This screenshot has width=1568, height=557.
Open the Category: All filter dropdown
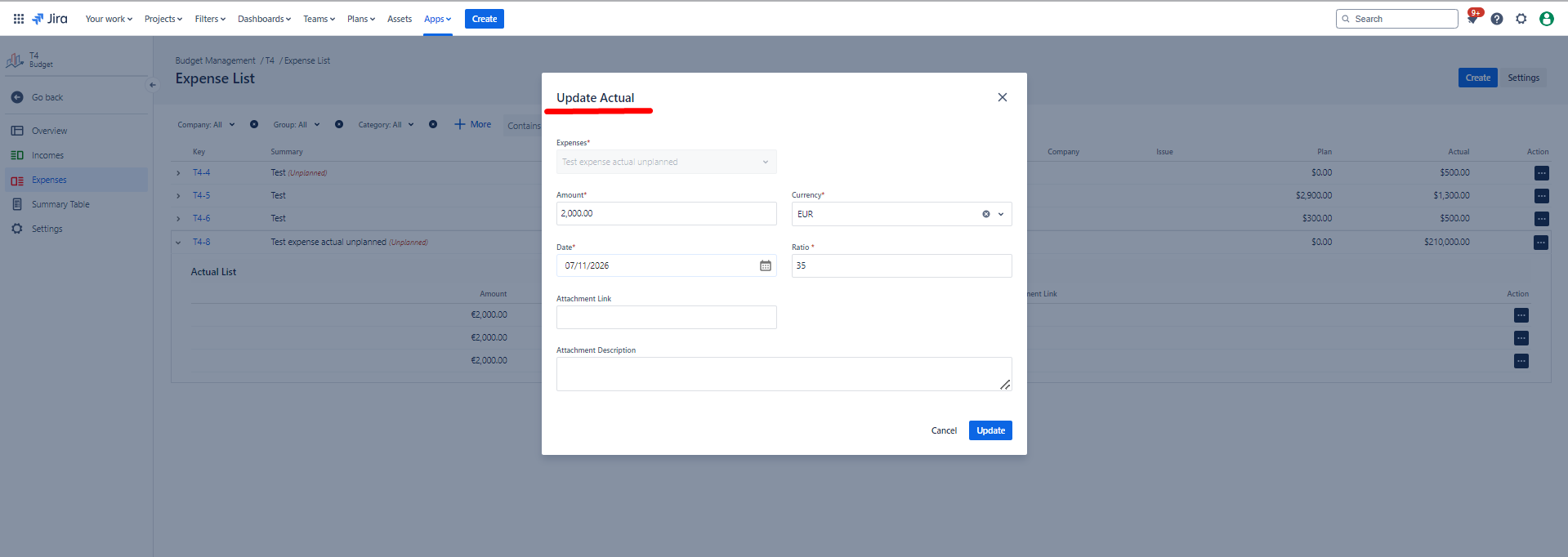pos(386,125)
